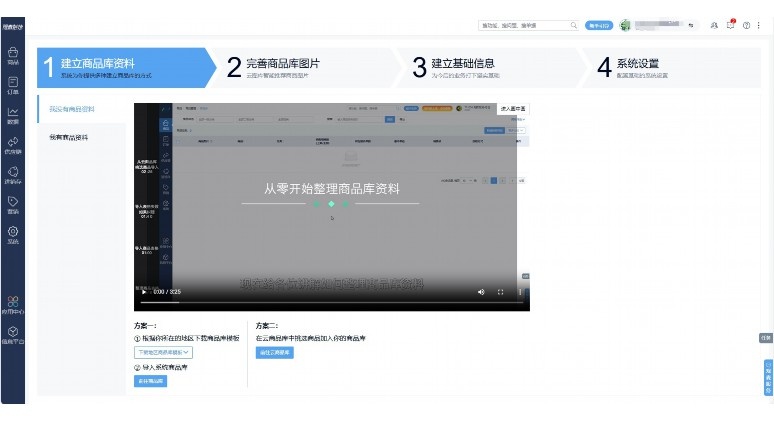Click the switch-account arrows icon in header
Viewport: 774px width, 421px height.
click(x=691, y=25)
